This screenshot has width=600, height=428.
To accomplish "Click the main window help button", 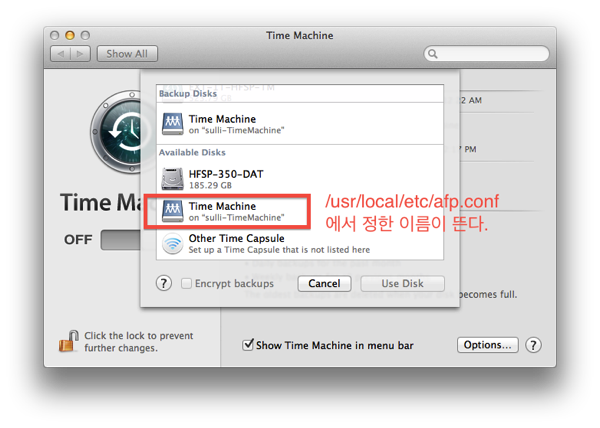I will point(533,345).
